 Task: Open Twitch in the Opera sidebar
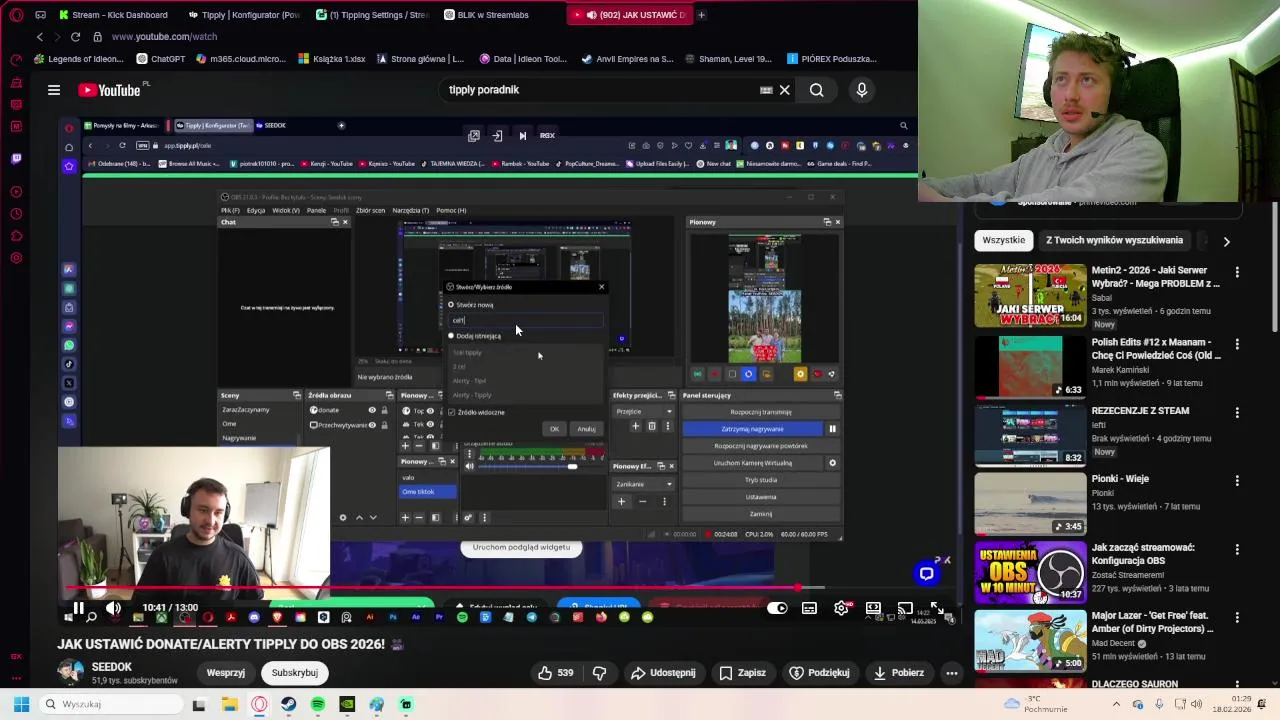pyautogui.click(x=16, y=158)
